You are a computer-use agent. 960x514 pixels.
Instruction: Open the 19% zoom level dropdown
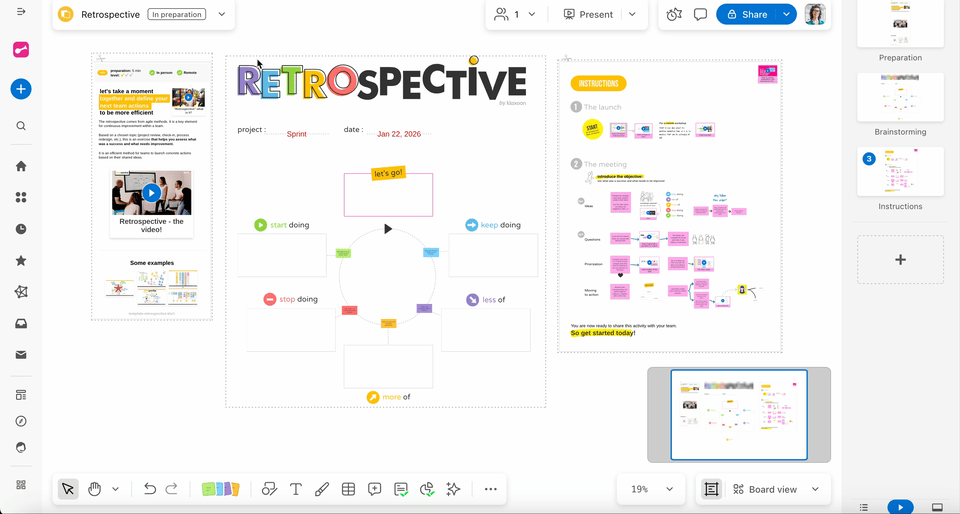[x=653, y=489]
